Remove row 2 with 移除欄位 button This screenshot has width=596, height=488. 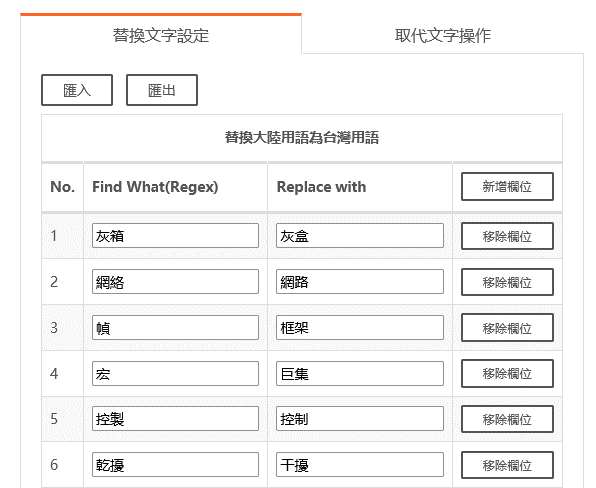tap(507, 282)
